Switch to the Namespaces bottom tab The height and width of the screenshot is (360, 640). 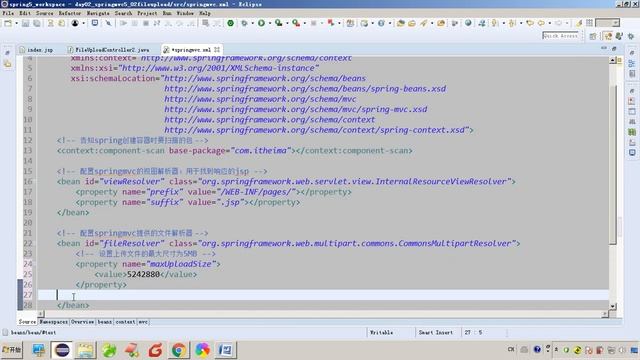coord(53,322)
